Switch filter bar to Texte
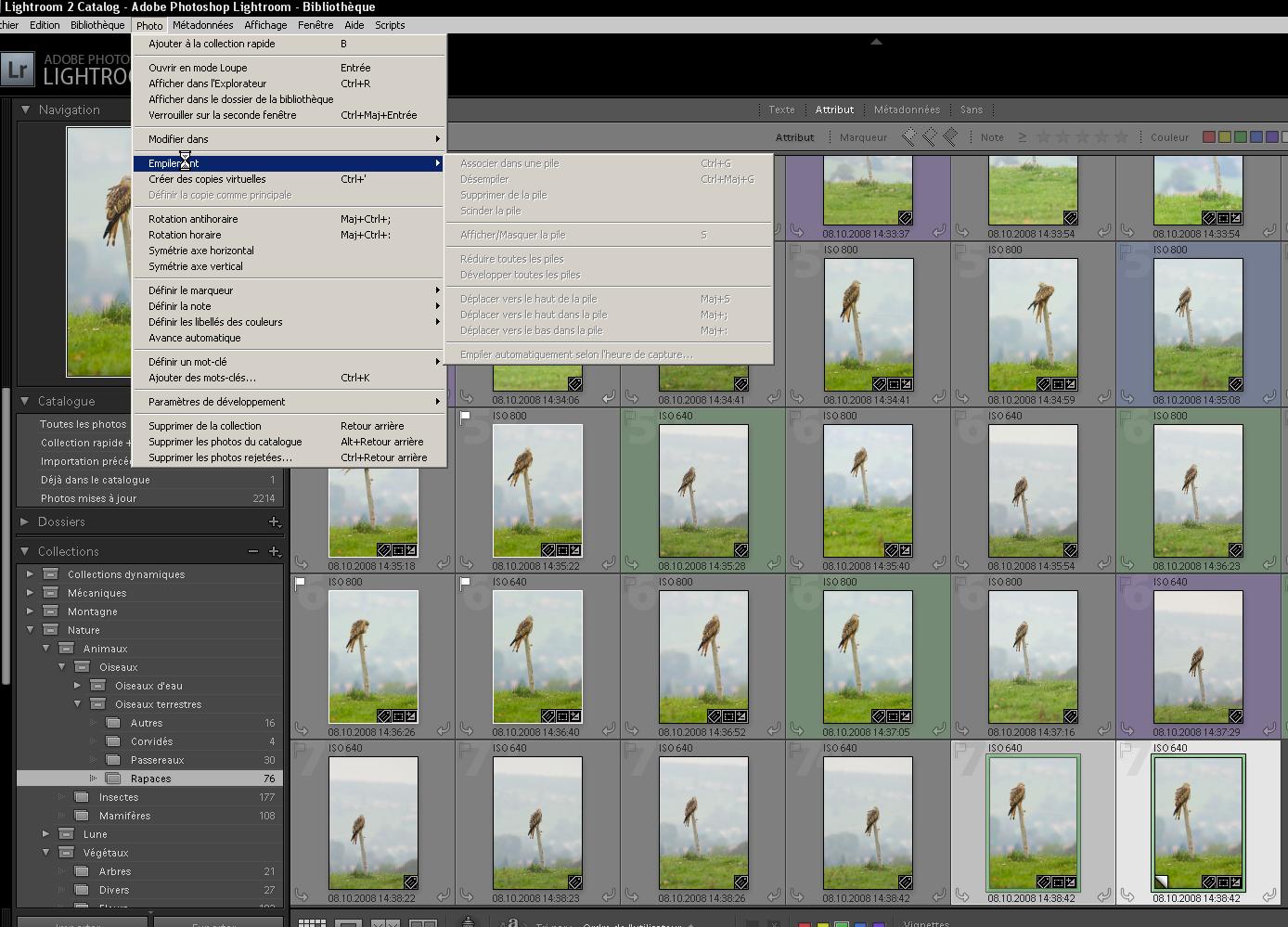 coord(781,109)
